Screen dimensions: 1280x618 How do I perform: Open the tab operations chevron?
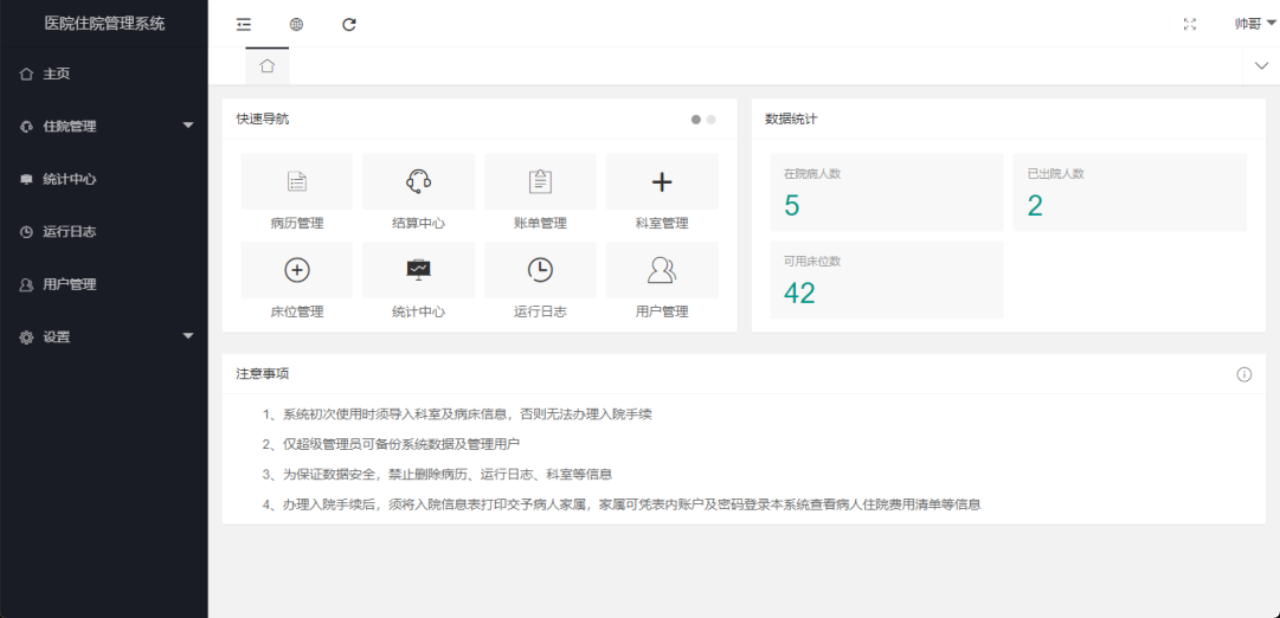(1261, 66)
